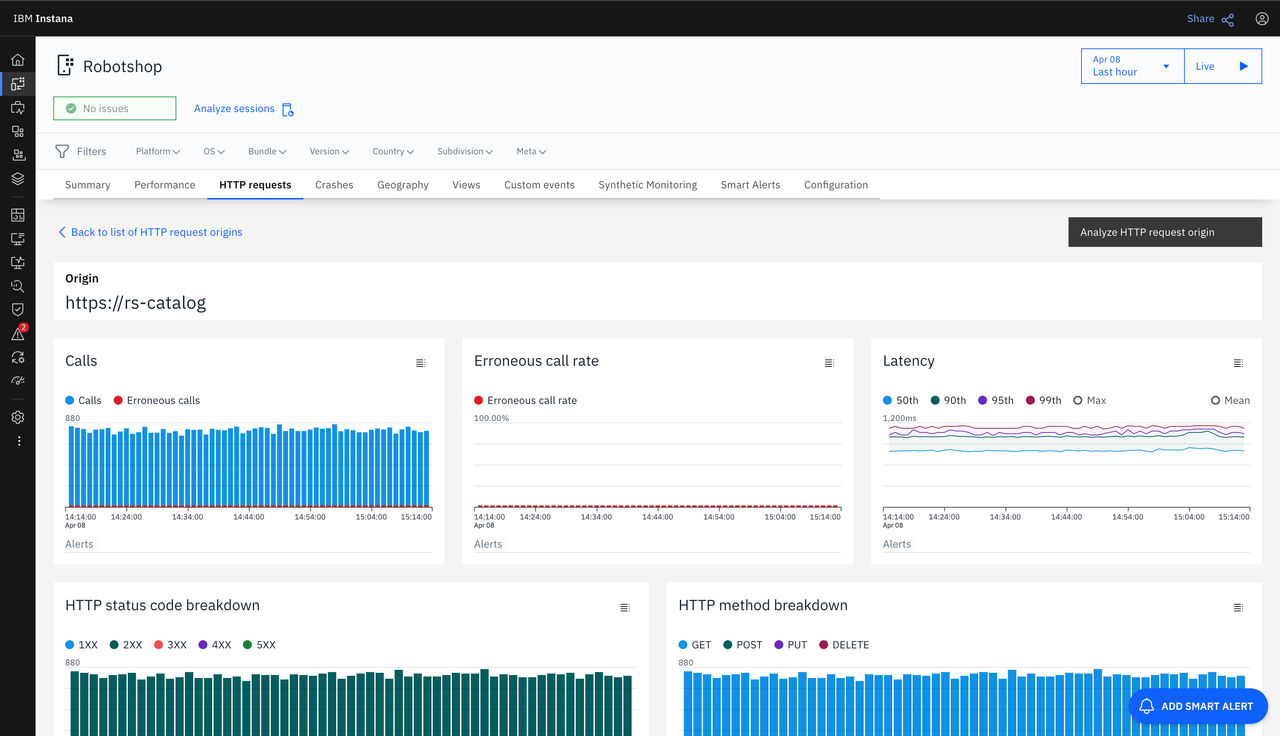Open the user profile icon
1280x736 pixels.
(x=1262, y=19)
